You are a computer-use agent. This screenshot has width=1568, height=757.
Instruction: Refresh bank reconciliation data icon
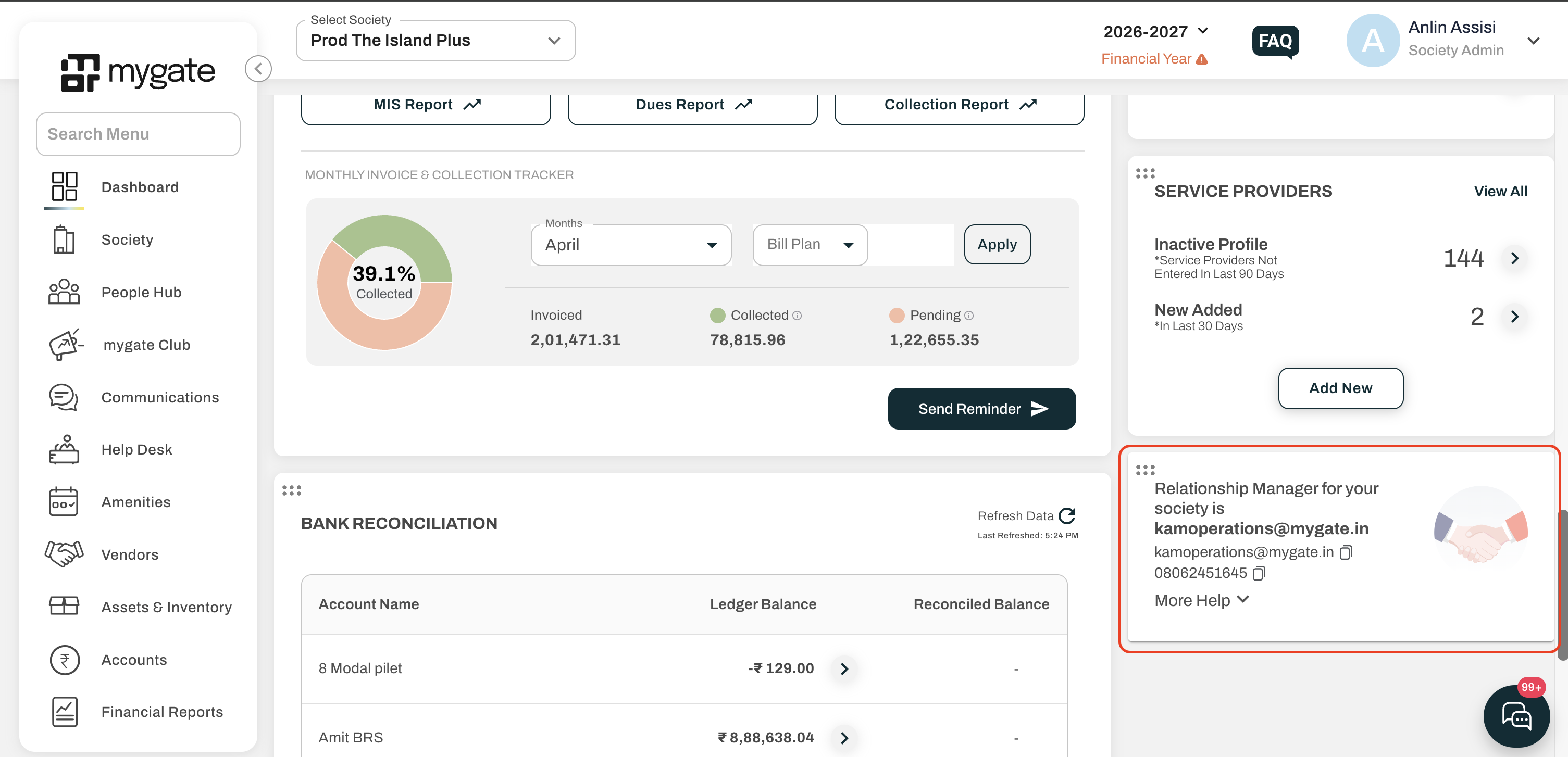(x=1067, y=516)
